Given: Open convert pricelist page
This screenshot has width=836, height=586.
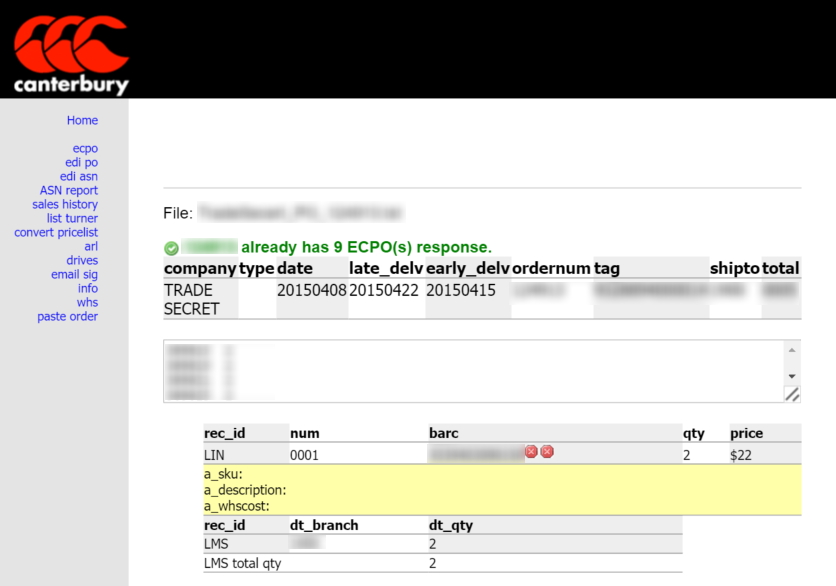Looking at the screenshot, I should (x=56, y=232).
